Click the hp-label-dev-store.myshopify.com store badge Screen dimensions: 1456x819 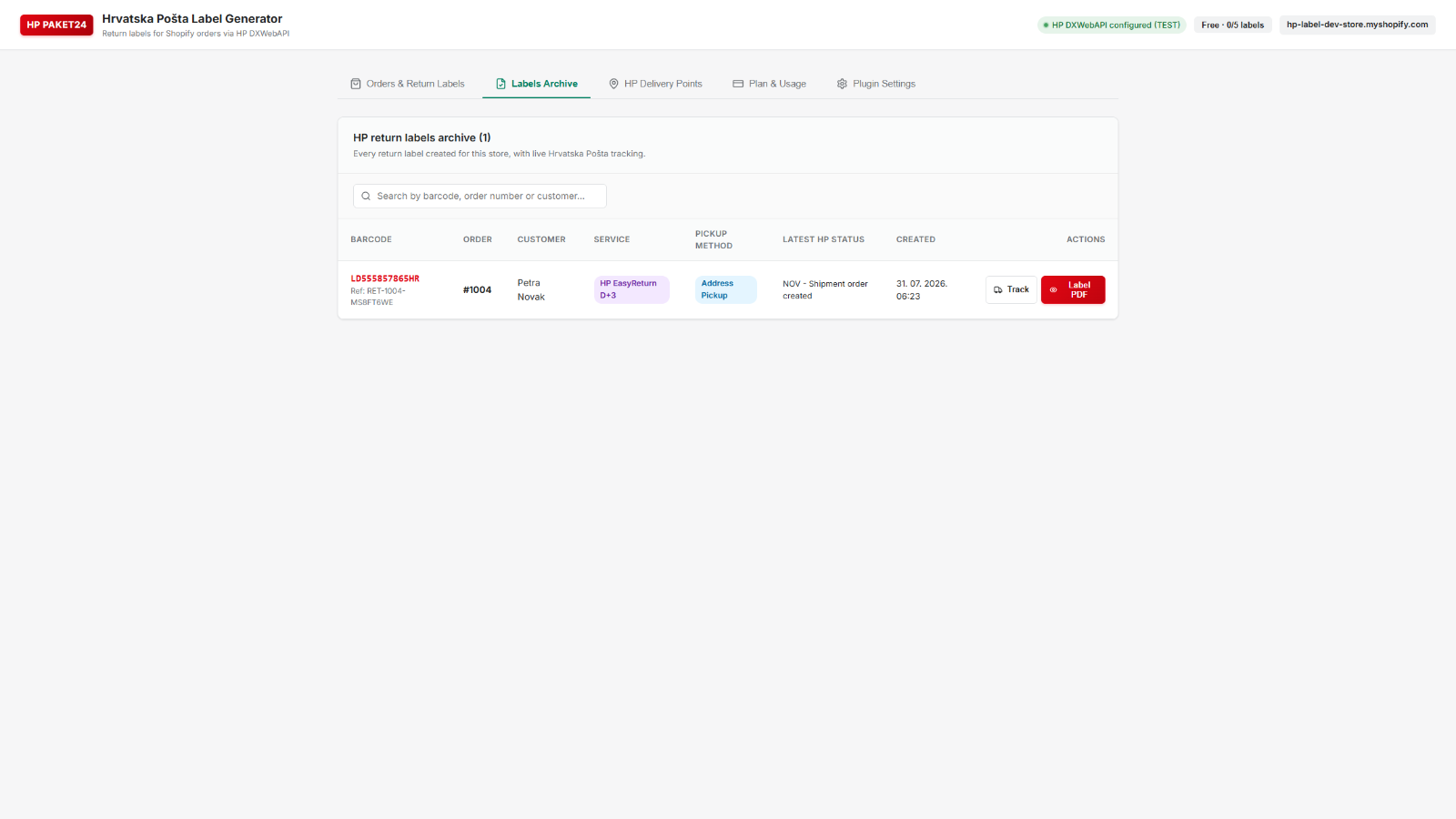click(1357, 25)
